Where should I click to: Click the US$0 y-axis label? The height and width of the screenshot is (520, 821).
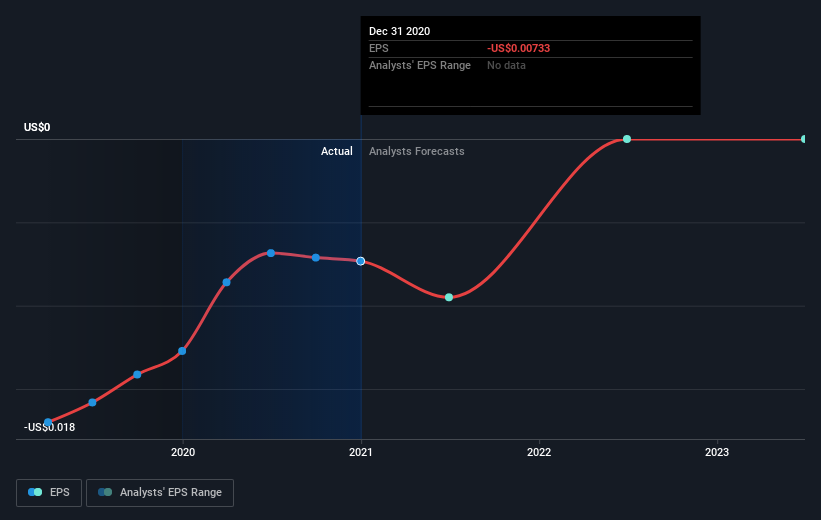click(x=37, y=127)
